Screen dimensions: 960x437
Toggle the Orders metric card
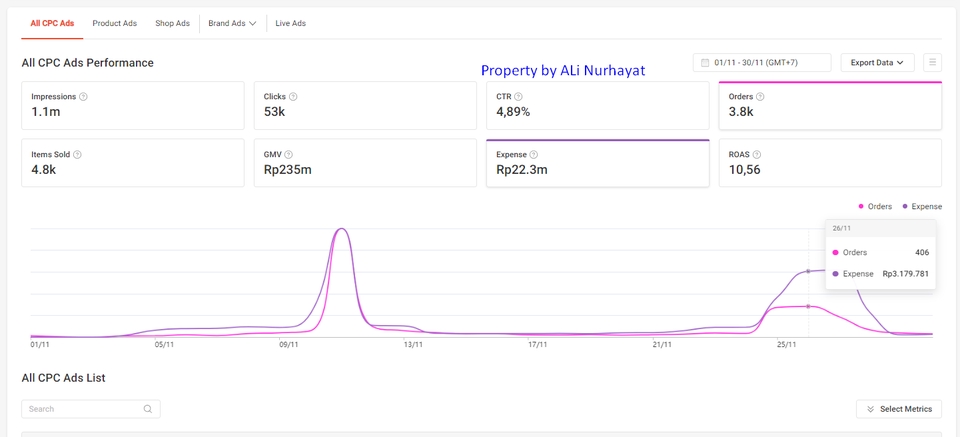(x=829, y=105)
